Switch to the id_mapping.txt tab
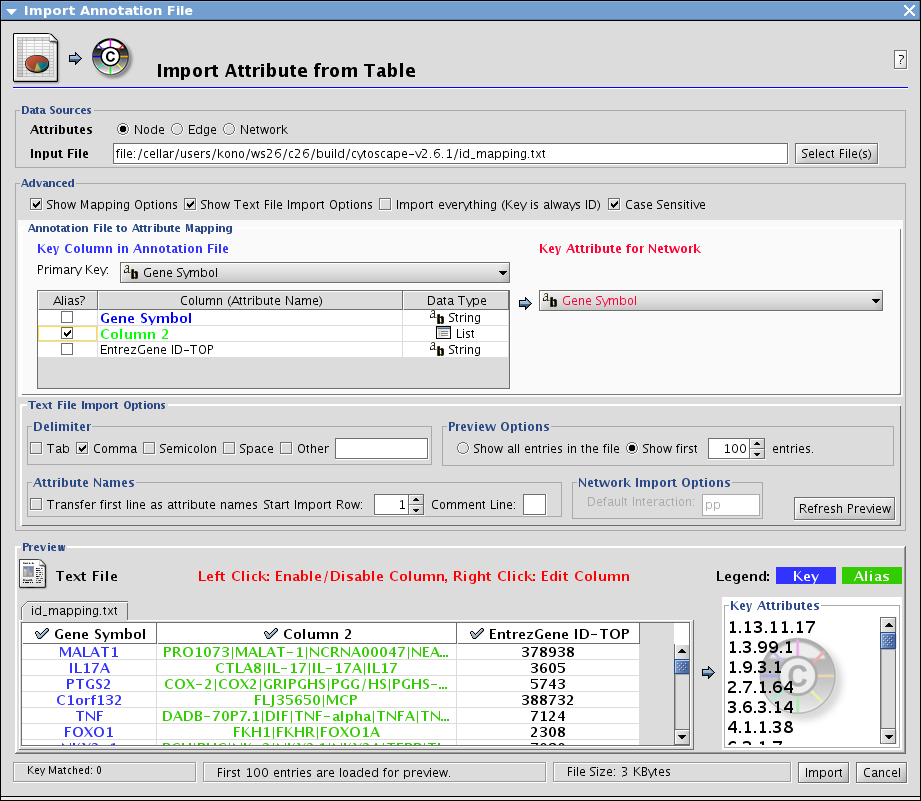 [x=74, y=610]
